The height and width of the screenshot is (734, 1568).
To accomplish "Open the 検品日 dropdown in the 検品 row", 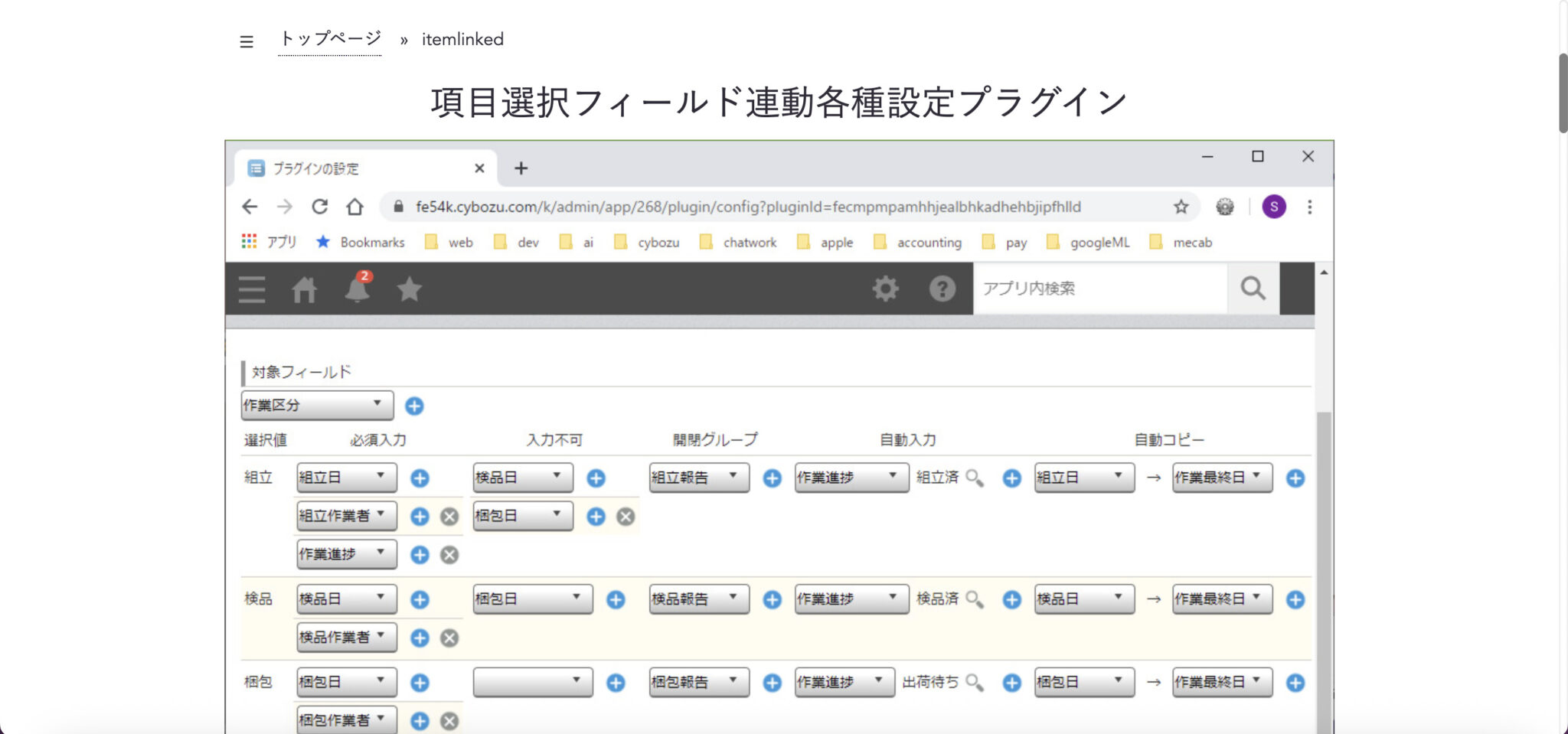I will (x=345, y=599).
